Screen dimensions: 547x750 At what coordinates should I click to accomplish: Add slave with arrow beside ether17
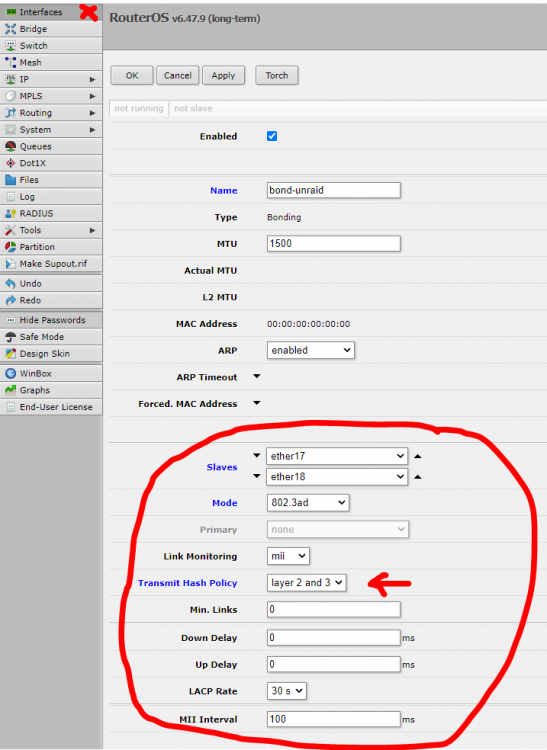click(257, 456)
